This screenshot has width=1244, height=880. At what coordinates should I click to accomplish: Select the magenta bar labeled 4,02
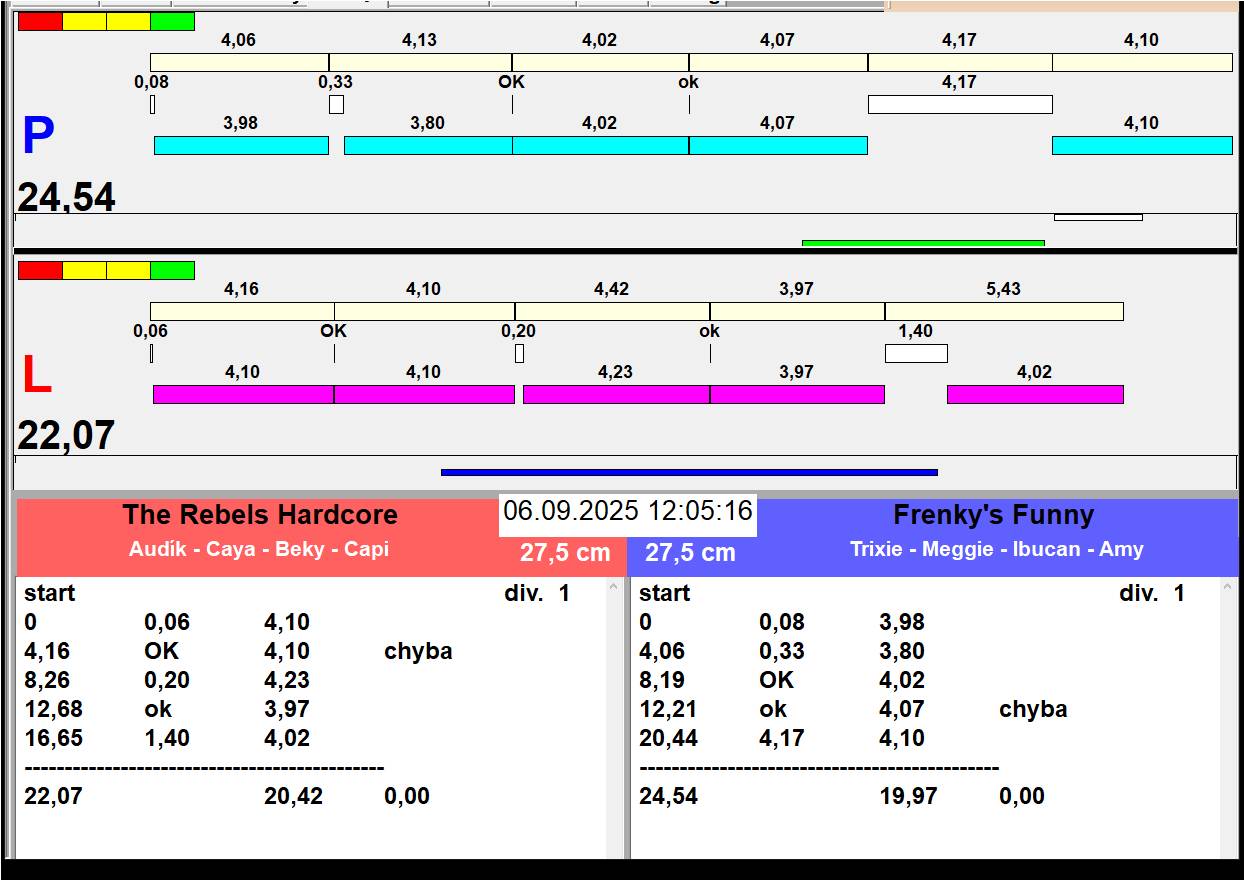click(1035, 394)
